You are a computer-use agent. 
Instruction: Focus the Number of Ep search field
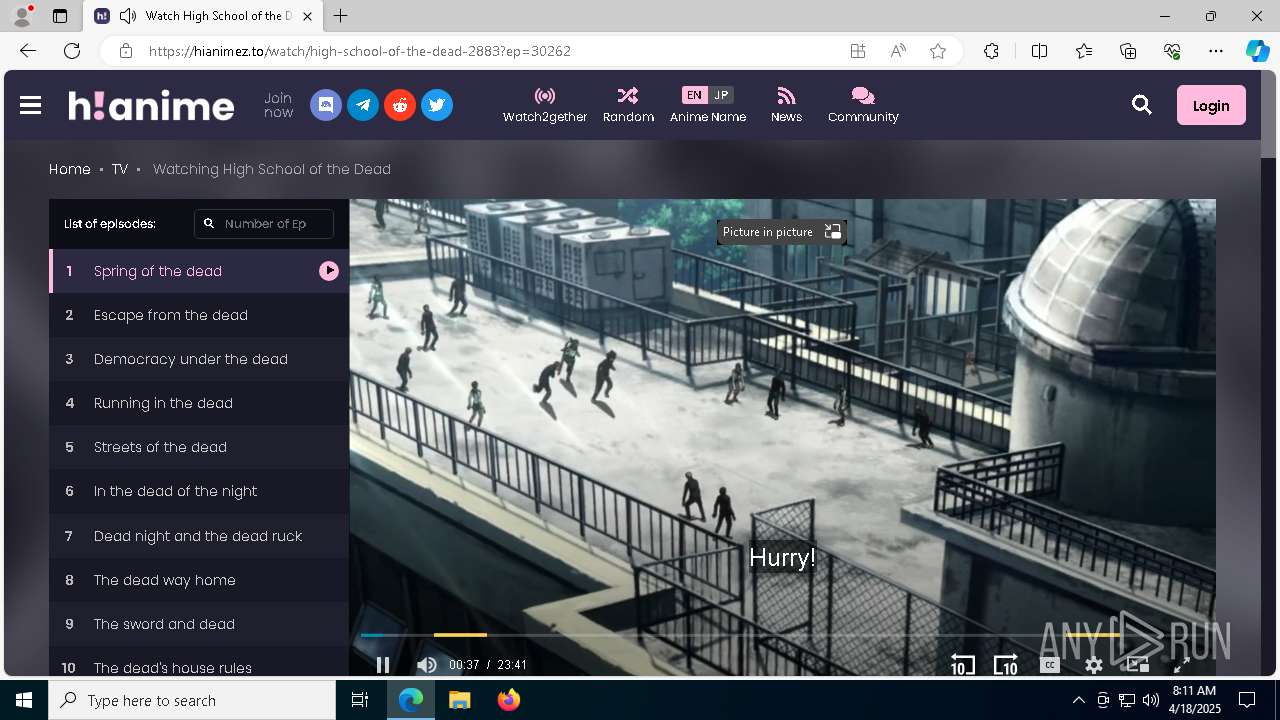click(x=264, y=224)
